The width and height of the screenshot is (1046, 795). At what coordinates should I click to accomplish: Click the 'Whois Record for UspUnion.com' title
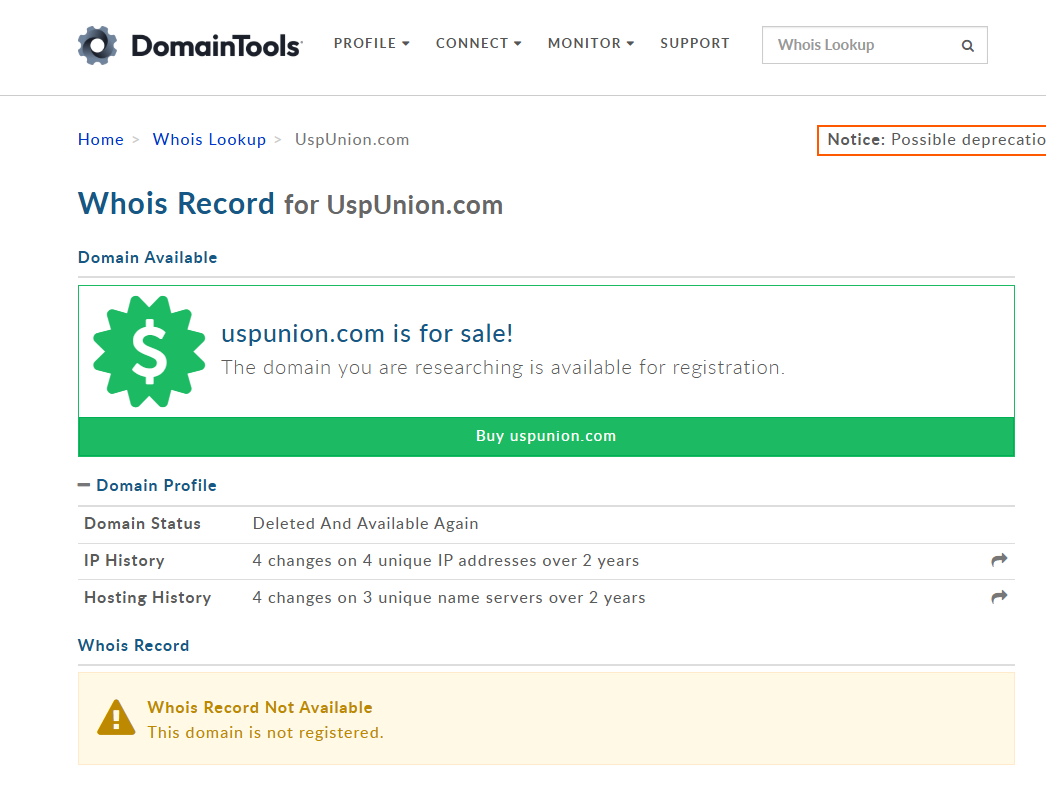point(290,204)
